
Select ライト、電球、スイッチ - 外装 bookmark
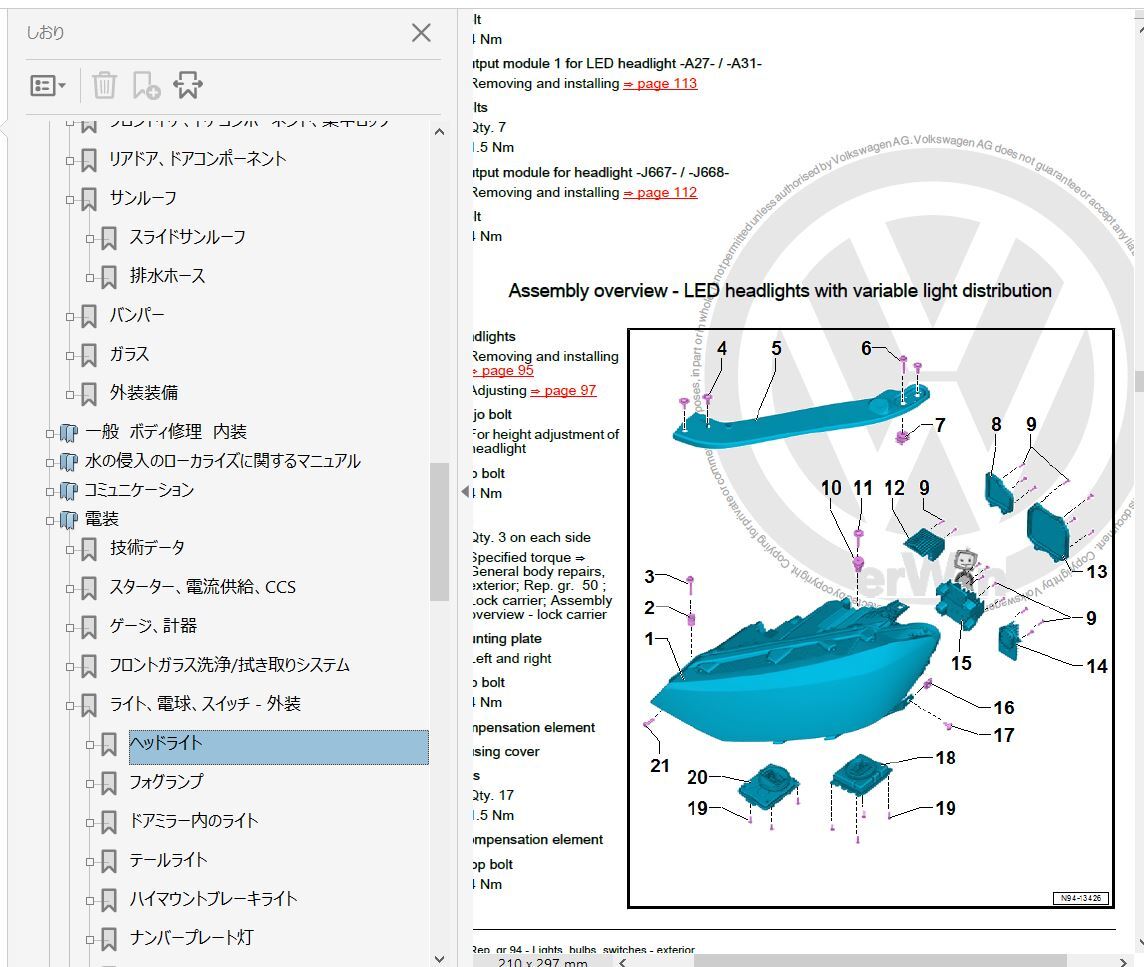point(204,704)
